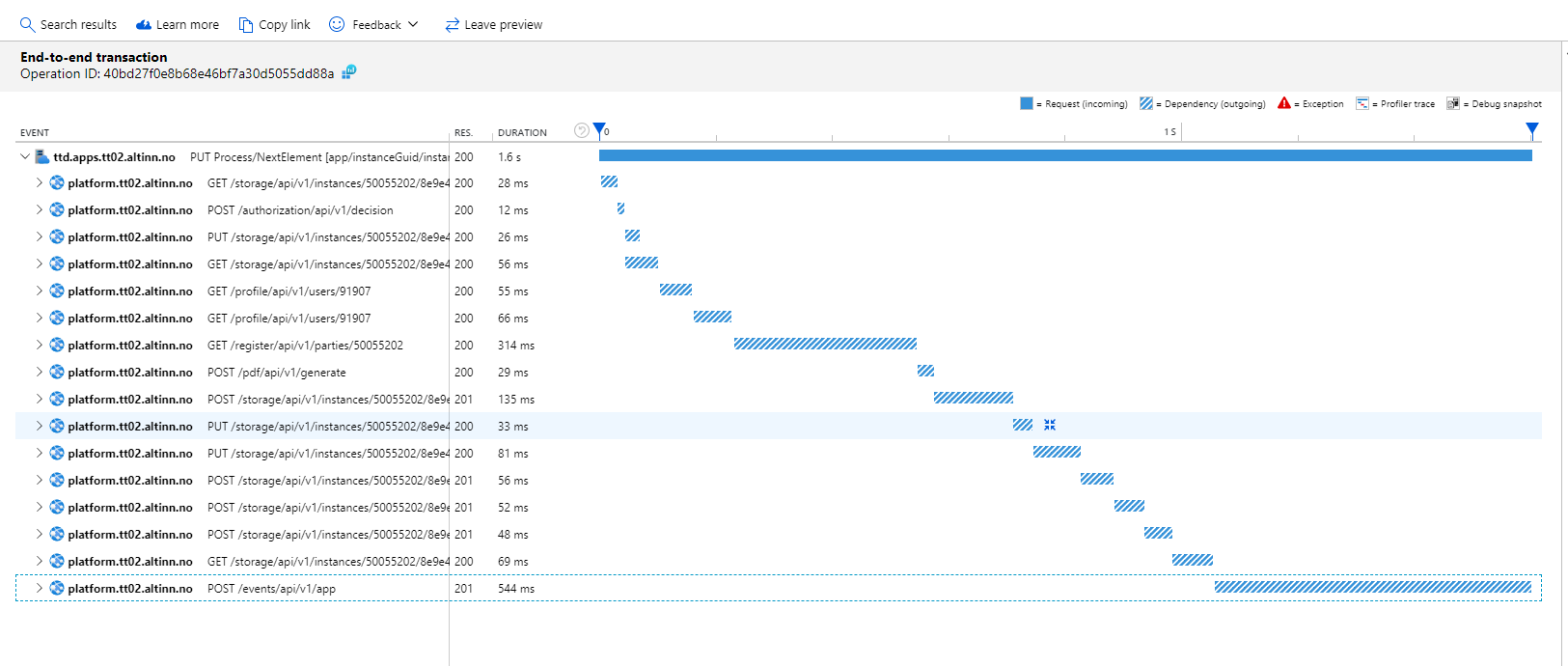Open the Feedback dropdown
This screenshot has width=1568, height=666.
(374, 24)
